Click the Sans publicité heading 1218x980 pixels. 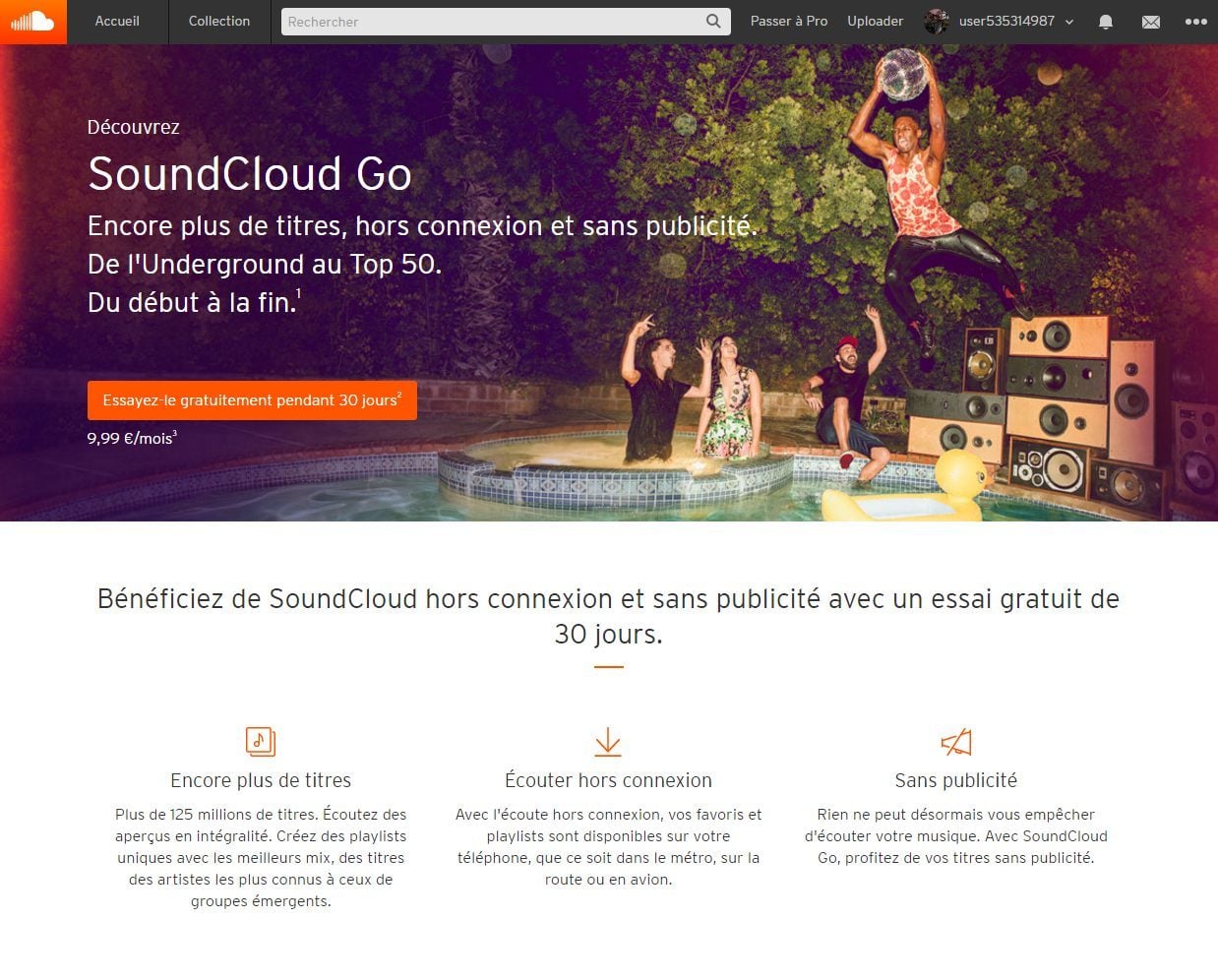[956, 780]
